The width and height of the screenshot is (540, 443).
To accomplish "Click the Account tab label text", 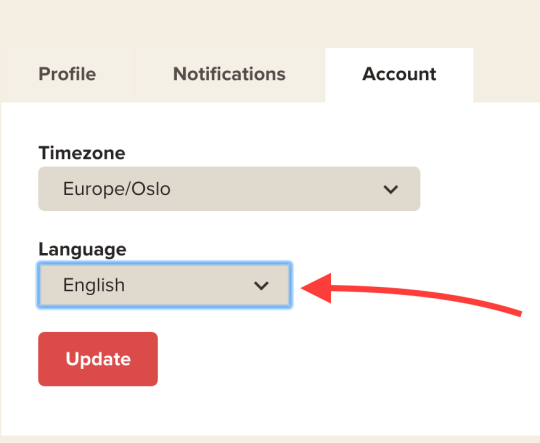I will (x=399, y=74).
